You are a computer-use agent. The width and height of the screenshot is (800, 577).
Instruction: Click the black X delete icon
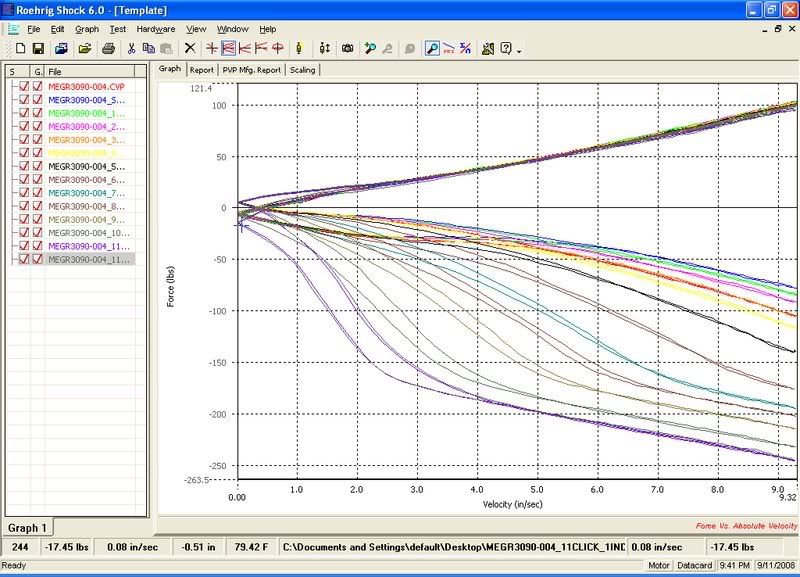click(x=190, y=48)
